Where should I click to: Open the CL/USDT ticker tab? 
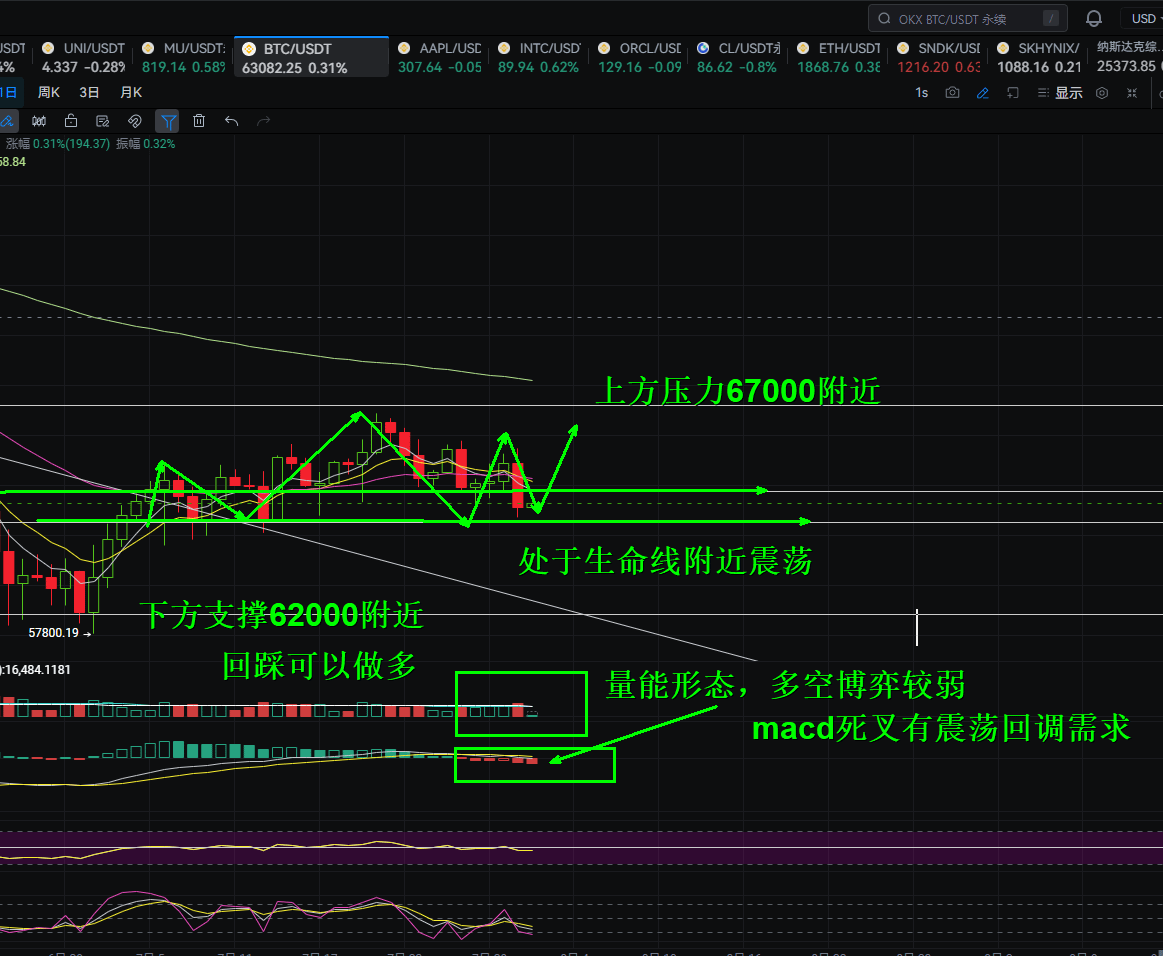(x=739, y=57)
